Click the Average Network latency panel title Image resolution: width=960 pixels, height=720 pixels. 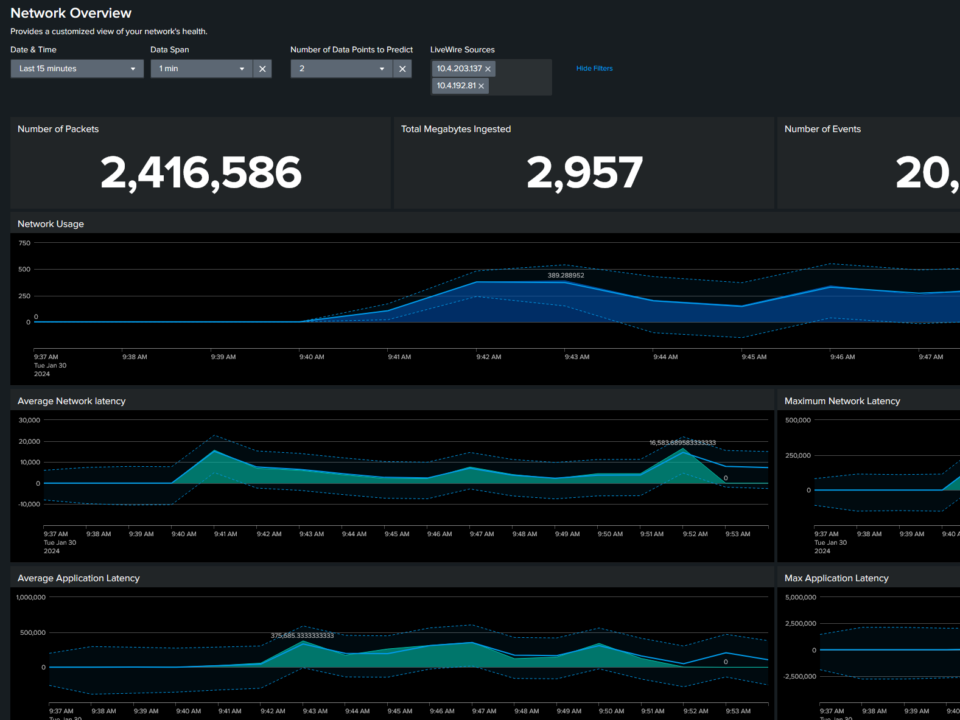(x=71, y=401)
